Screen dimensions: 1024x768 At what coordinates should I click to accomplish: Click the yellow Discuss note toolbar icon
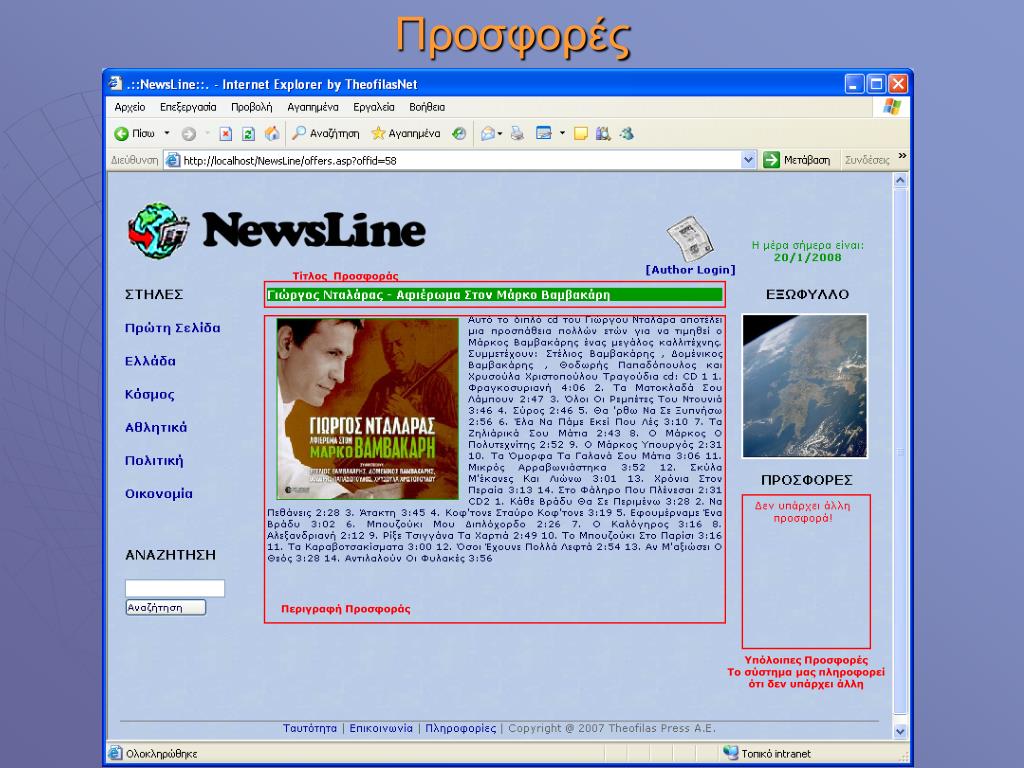point(581,134)
